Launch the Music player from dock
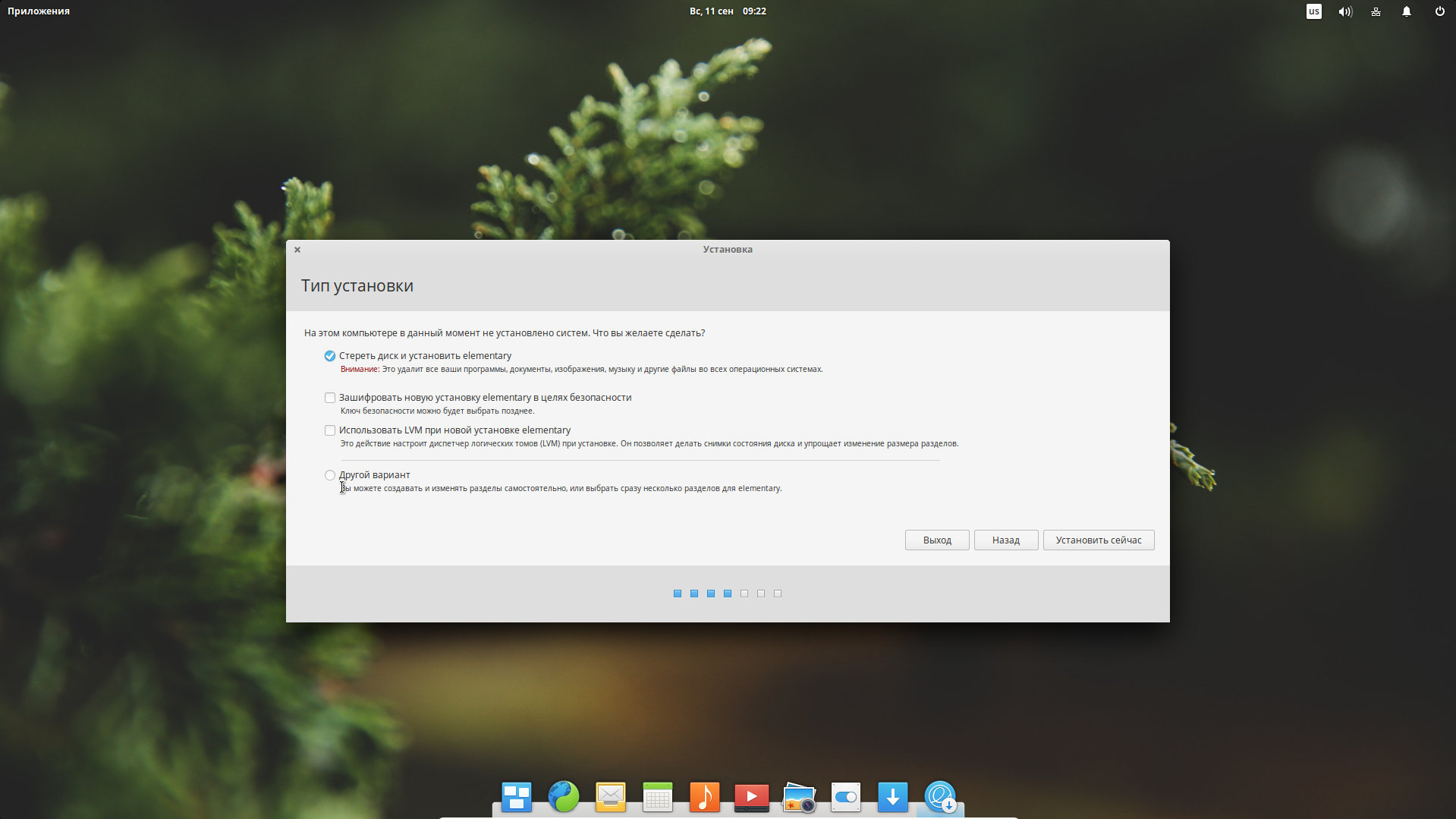The image size is (1456, 819). point(705,797)
